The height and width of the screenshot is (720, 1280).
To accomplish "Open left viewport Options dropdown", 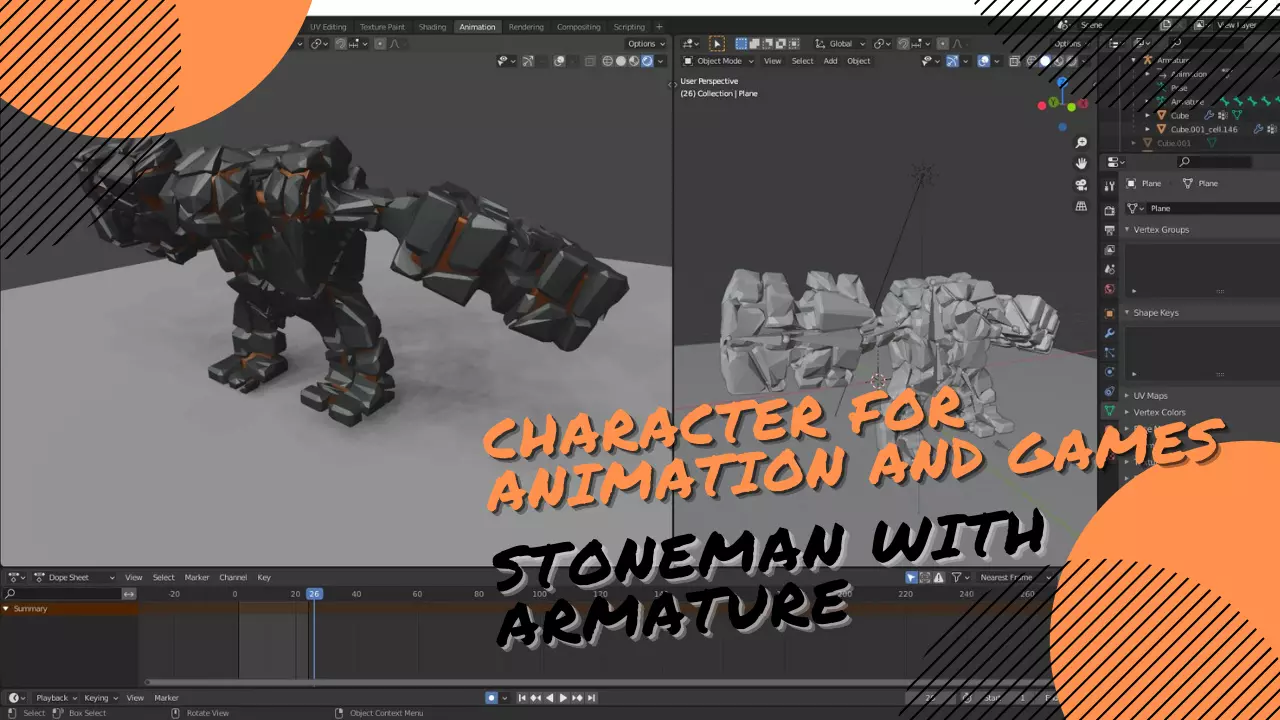I will coord(646,44).
